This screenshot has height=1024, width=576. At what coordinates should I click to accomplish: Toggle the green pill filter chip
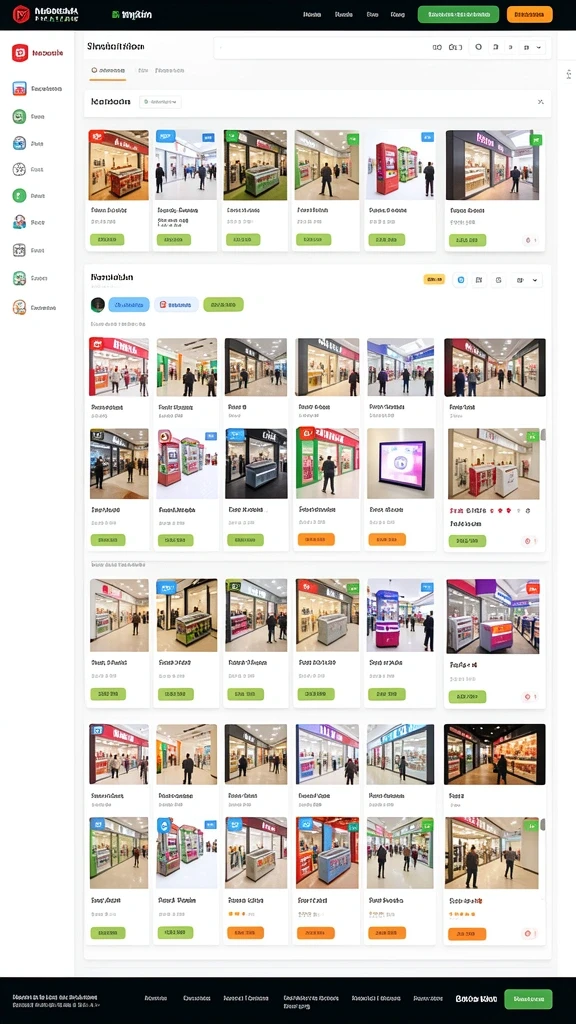point(223,304)
